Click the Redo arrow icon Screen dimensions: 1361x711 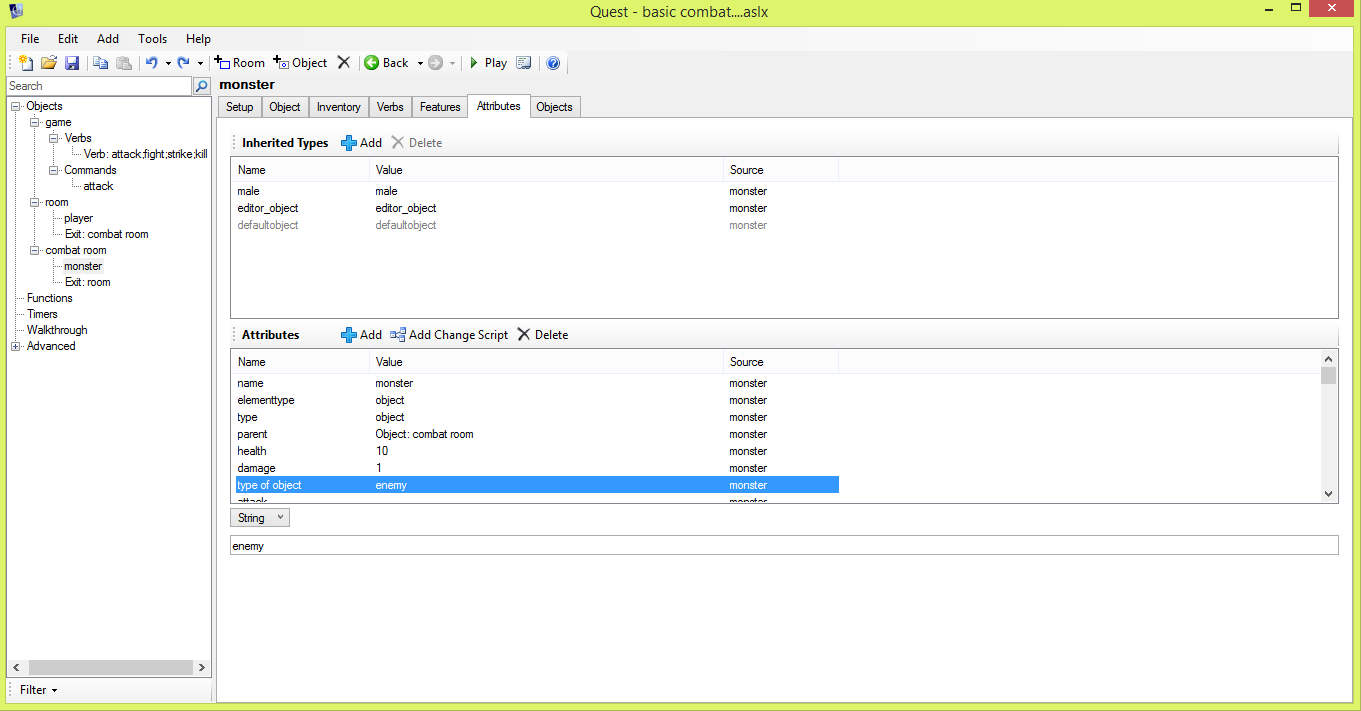183,63
